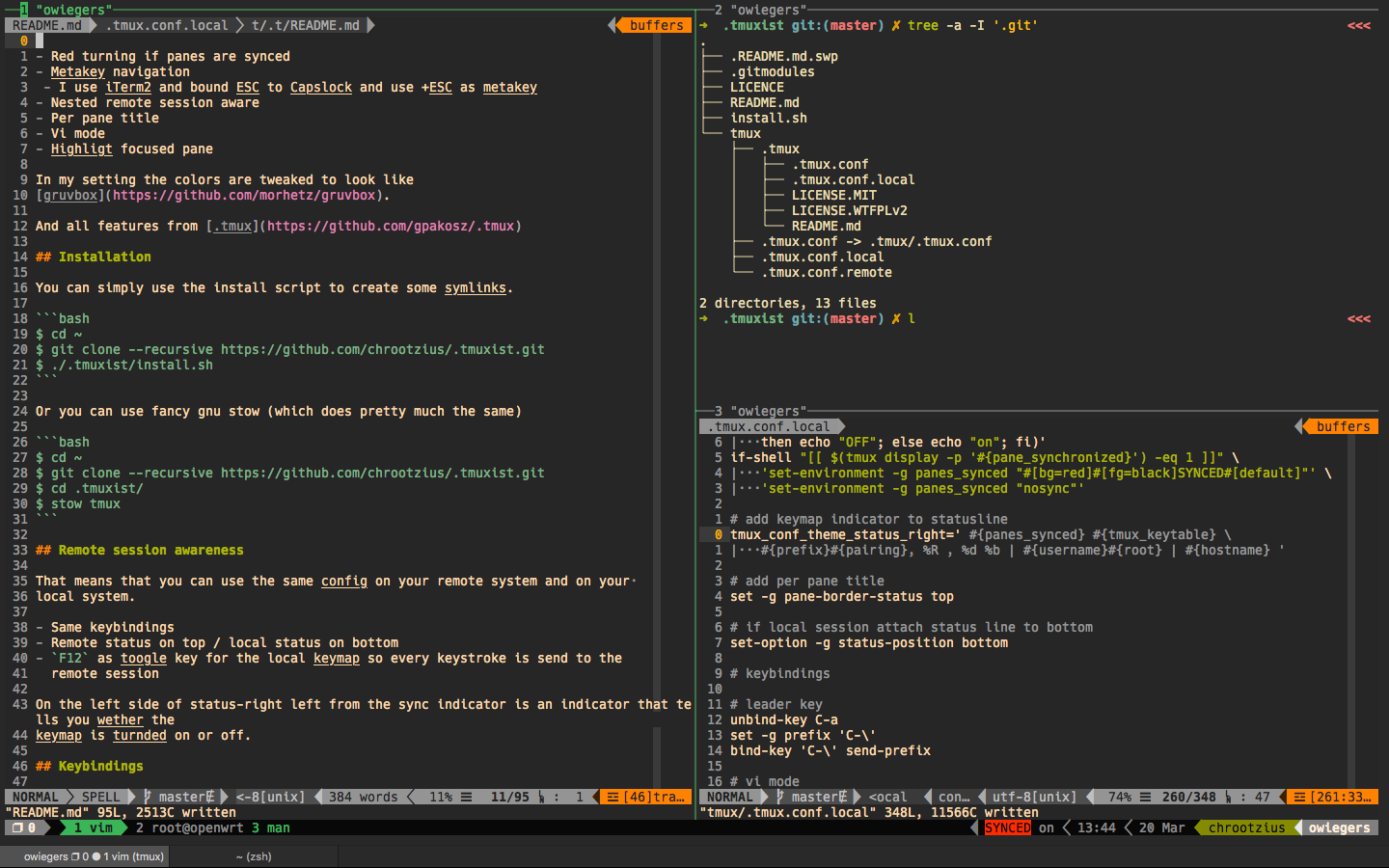The image size is (1389, 868).
Task: Click NORMAL mode indicator in left vim statusline
Action: (x=36, y=797)
